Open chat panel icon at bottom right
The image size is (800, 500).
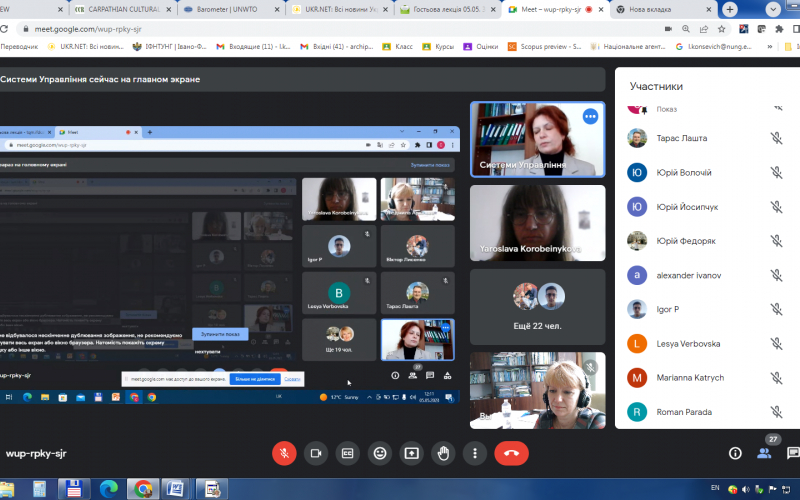point(793,453)
